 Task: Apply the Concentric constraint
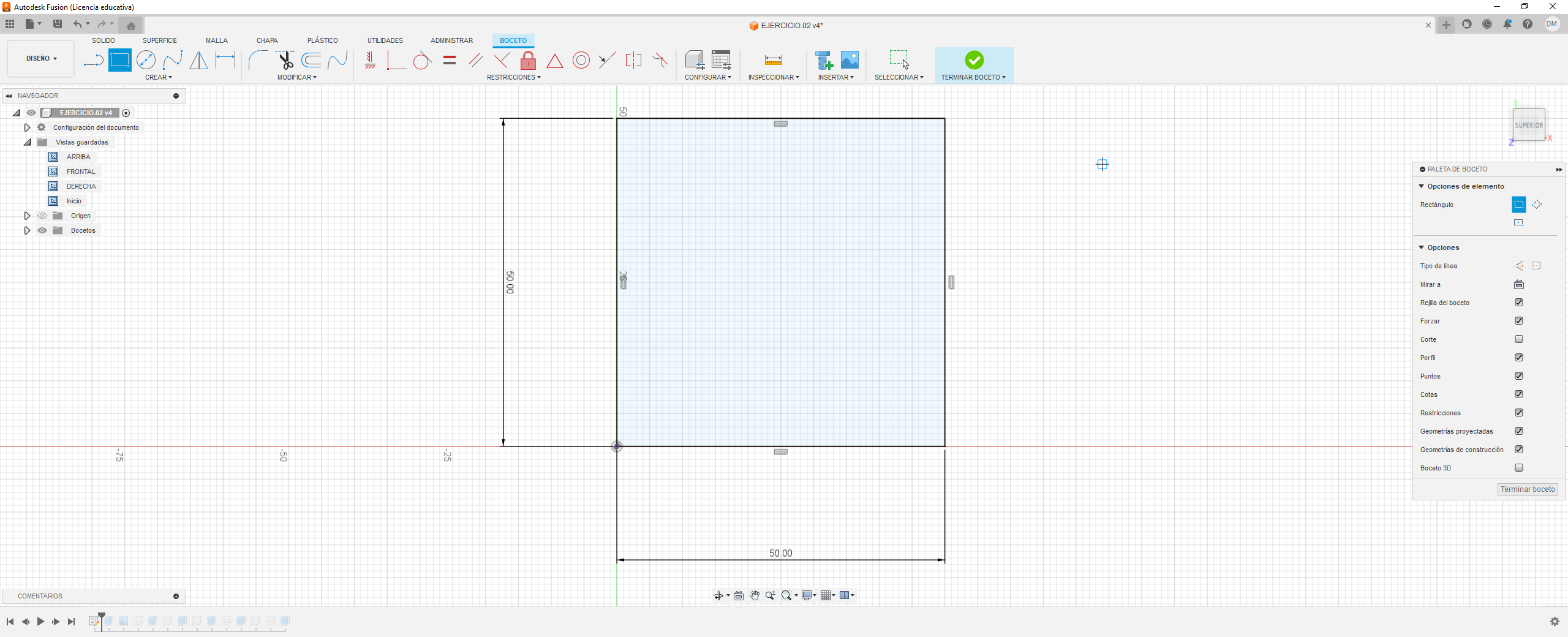(581, 60)
